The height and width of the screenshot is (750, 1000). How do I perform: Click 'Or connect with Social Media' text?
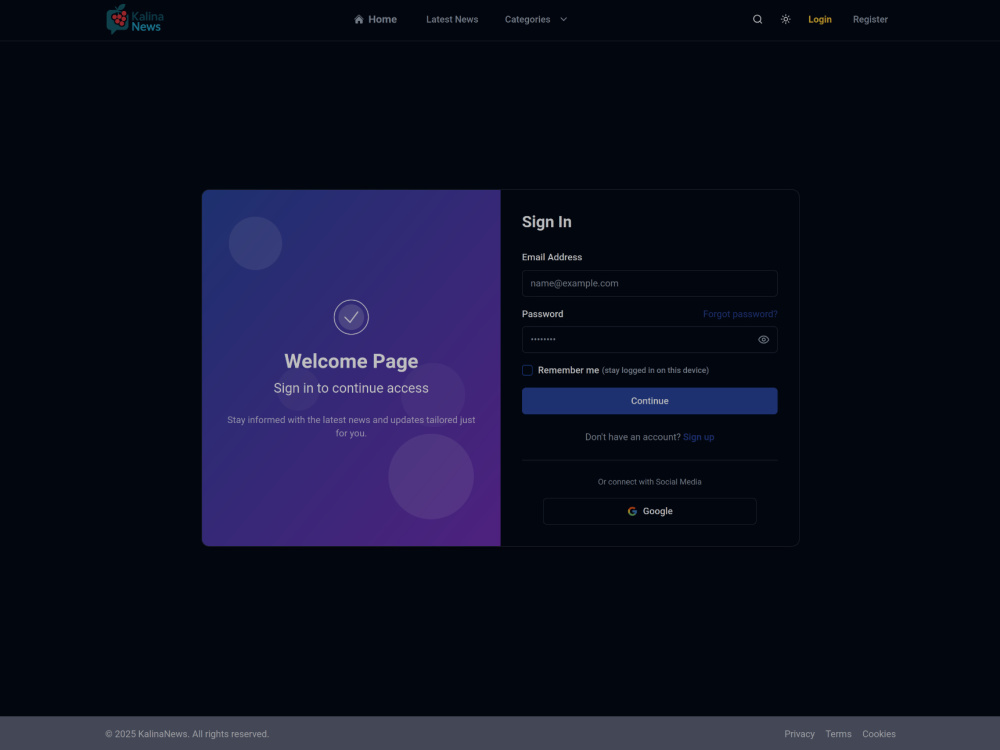click(x=649, y=482)
